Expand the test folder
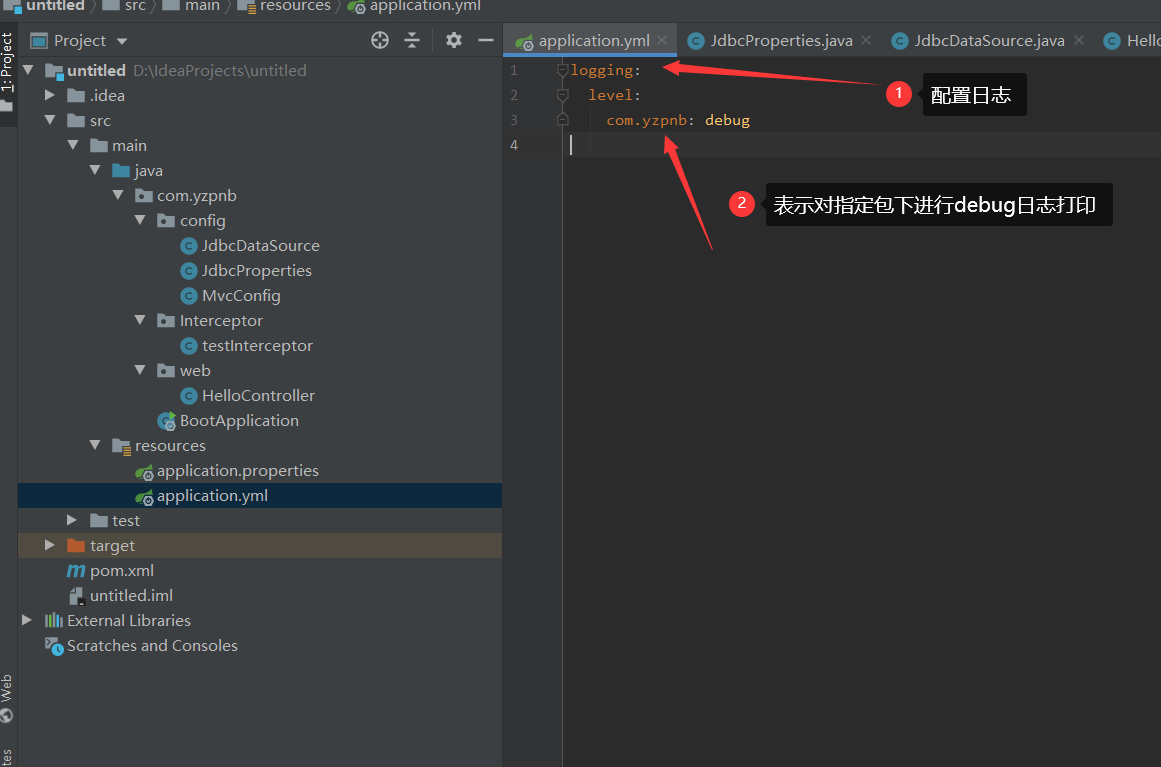This screenshot has width=1161, height=767. pos(72,520)
